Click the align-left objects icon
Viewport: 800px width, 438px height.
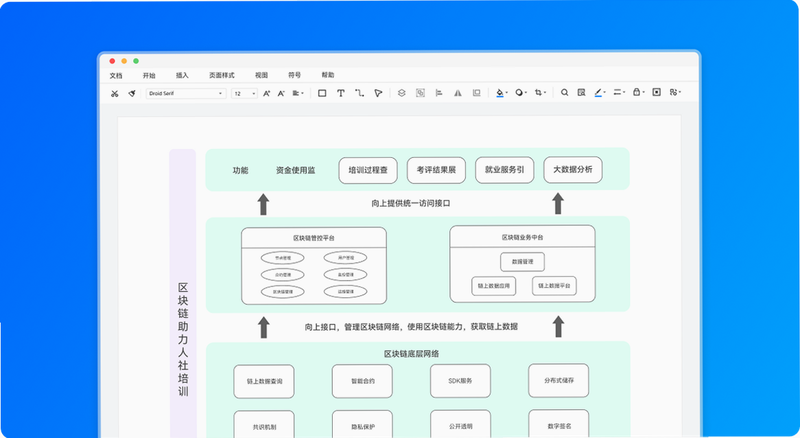click(439, 93)
